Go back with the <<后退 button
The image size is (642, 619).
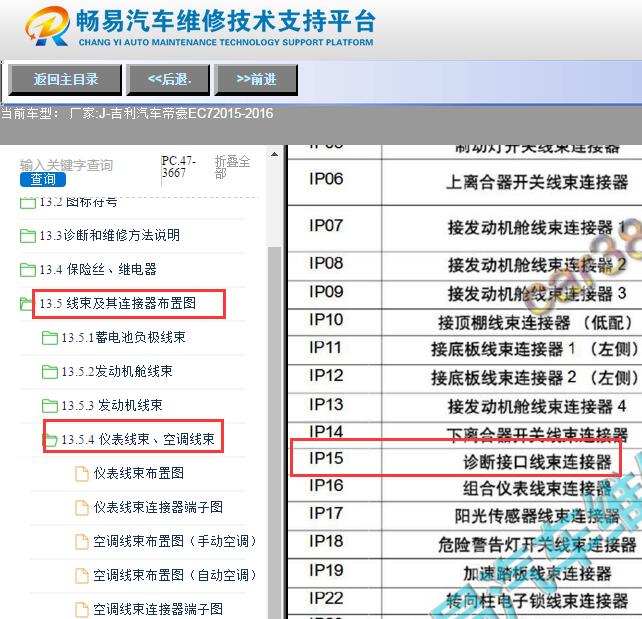[168, 79]
